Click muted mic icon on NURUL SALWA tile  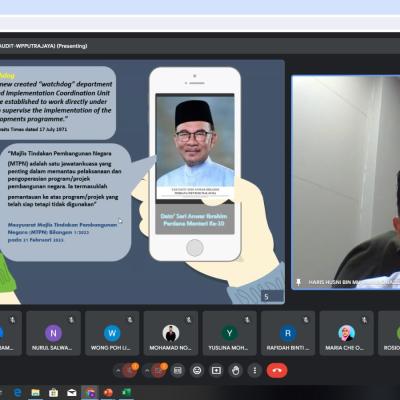point(71,320)
